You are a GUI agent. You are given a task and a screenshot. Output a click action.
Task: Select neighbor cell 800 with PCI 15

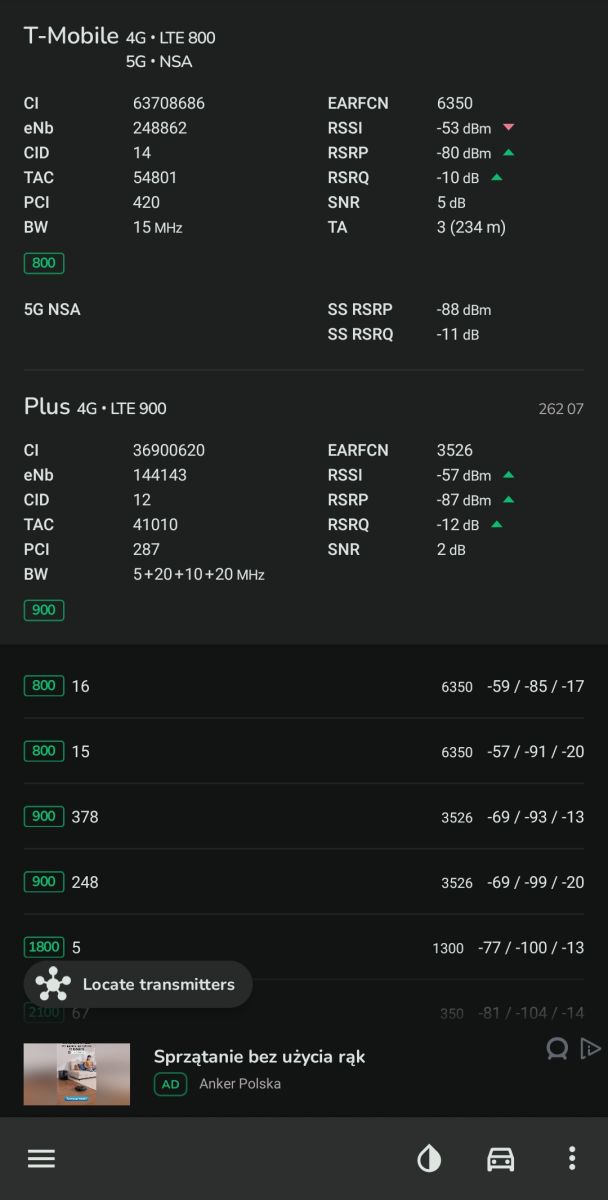[x=304, y=751]
